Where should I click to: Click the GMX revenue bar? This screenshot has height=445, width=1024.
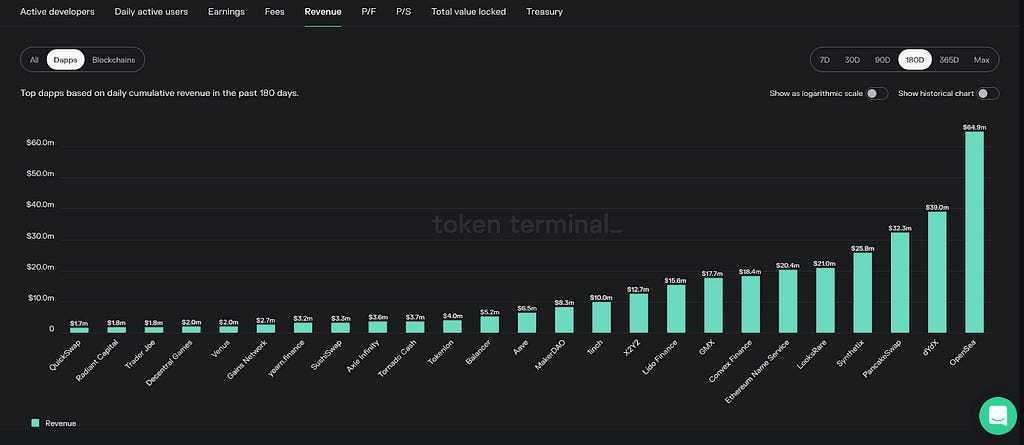coord(713,305)
